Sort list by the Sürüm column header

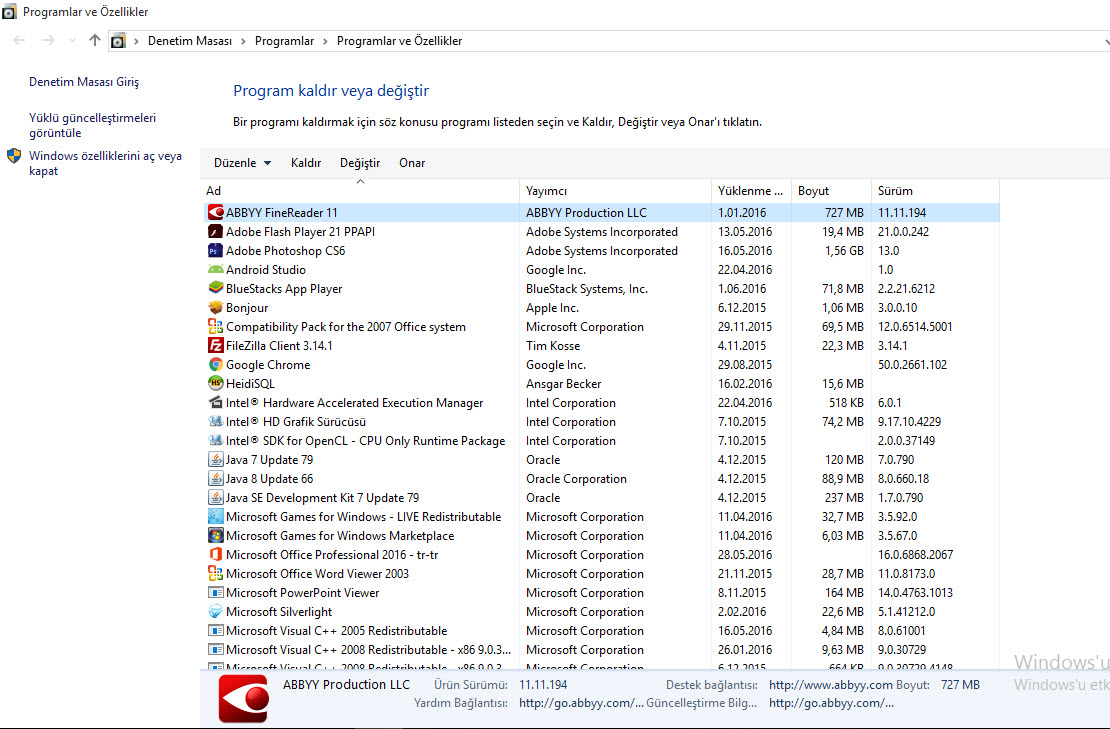(x=936, y=191)
